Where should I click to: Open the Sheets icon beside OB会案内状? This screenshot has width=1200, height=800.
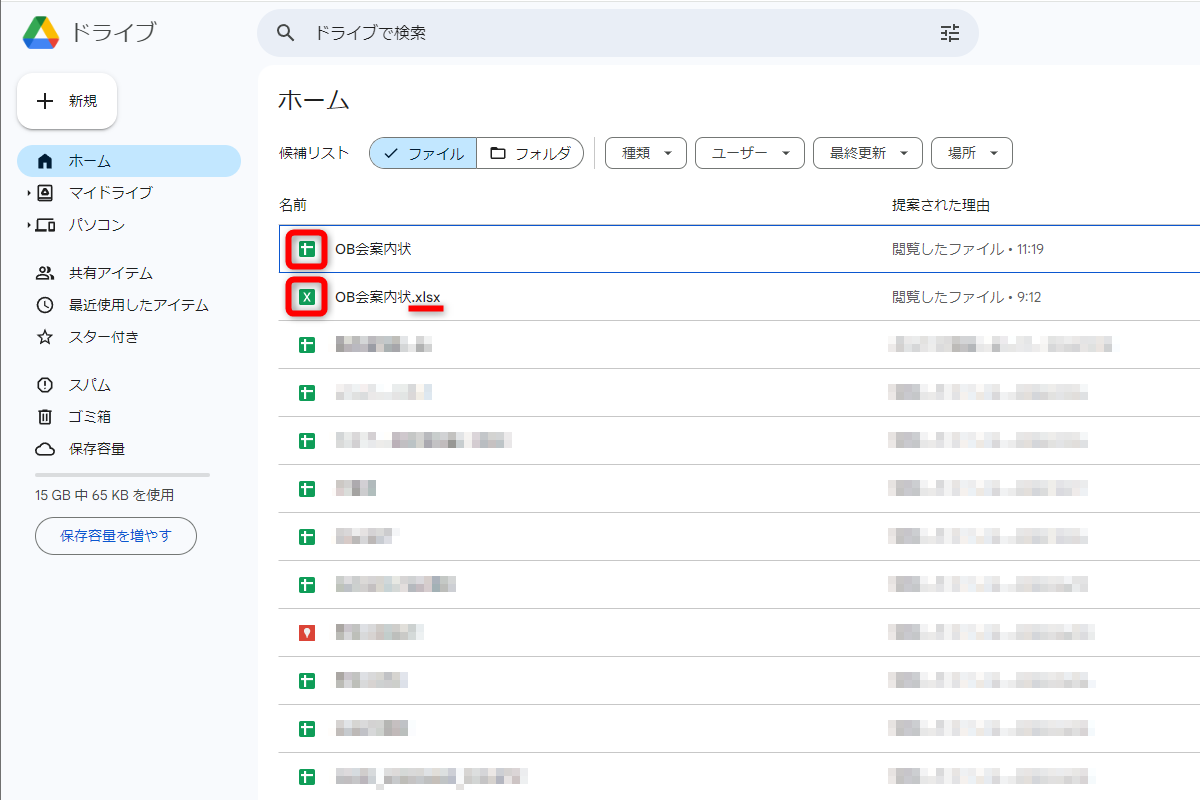pos(306,248)
